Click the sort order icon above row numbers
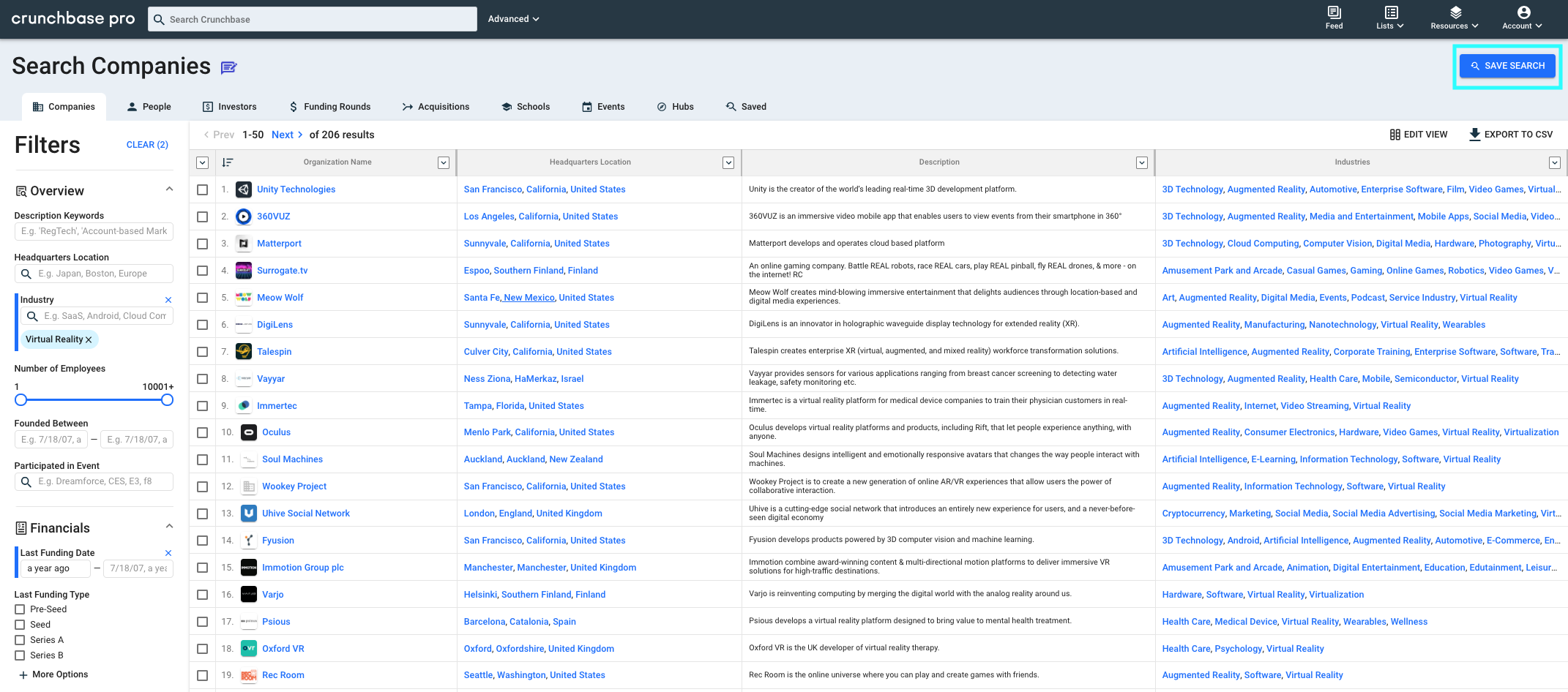This screenshot has height=692, width=1568. (x=228, y=162)
